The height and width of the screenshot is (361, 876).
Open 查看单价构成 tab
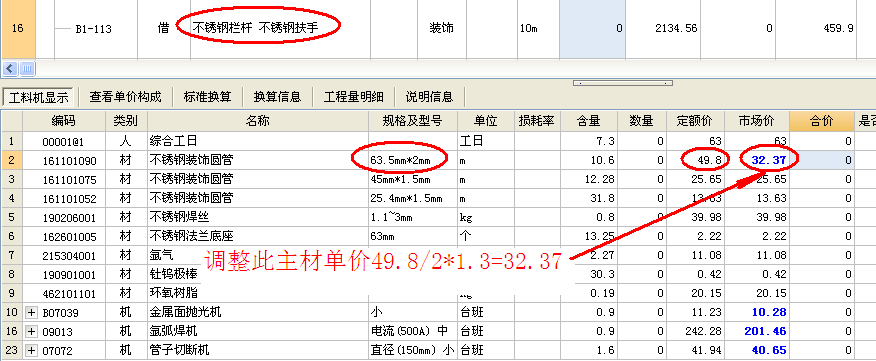tap(125, 97)
